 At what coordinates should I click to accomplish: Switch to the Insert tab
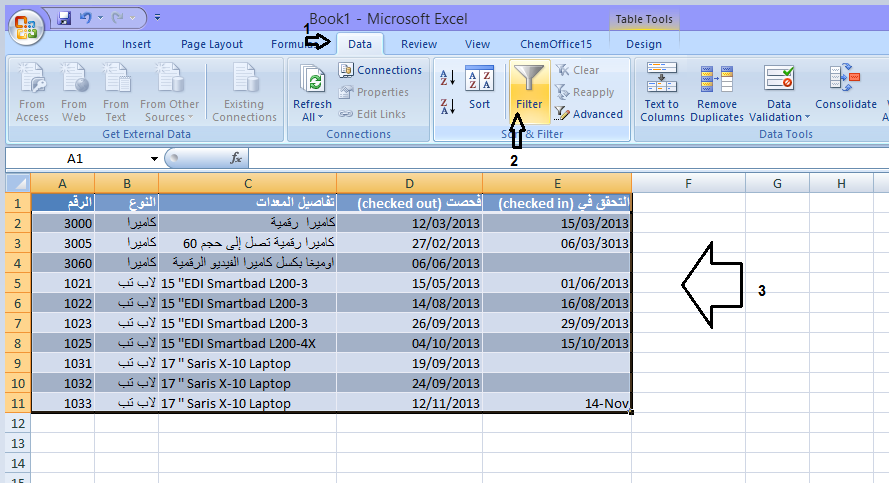pyautogui.click(x=136, y=44)
